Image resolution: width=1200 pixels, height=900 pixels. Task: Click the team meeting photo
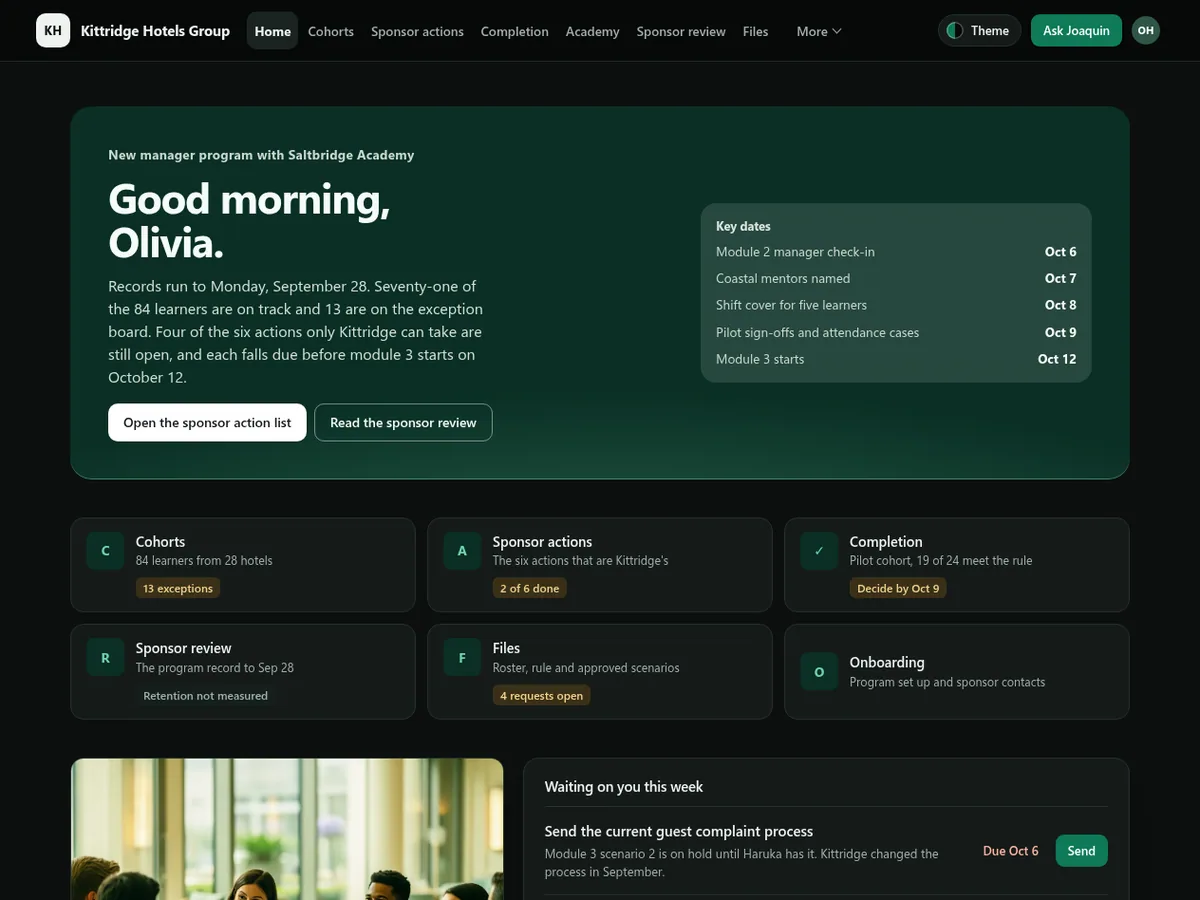[287, 829]
